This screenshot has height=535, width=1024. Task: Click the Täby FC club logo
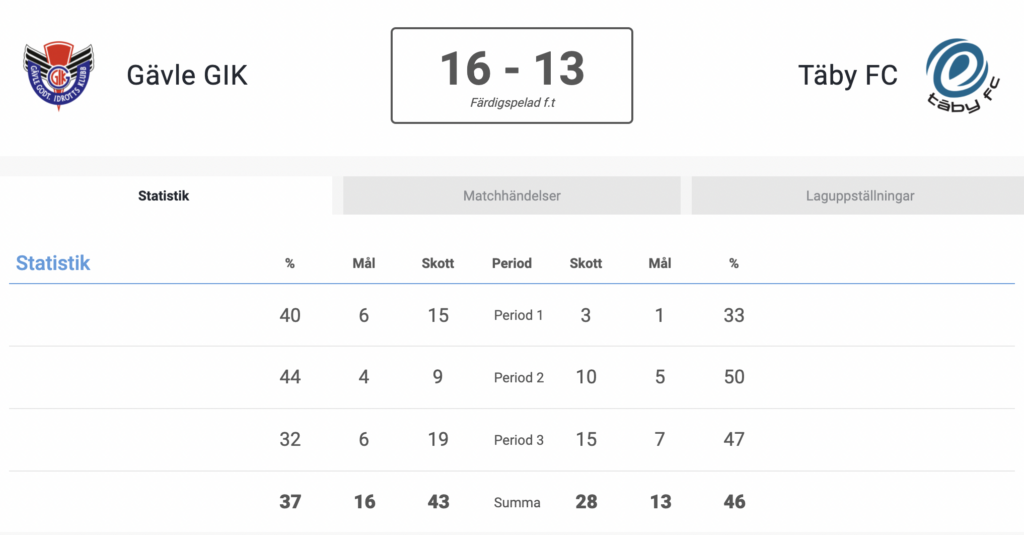coord(962,75)
